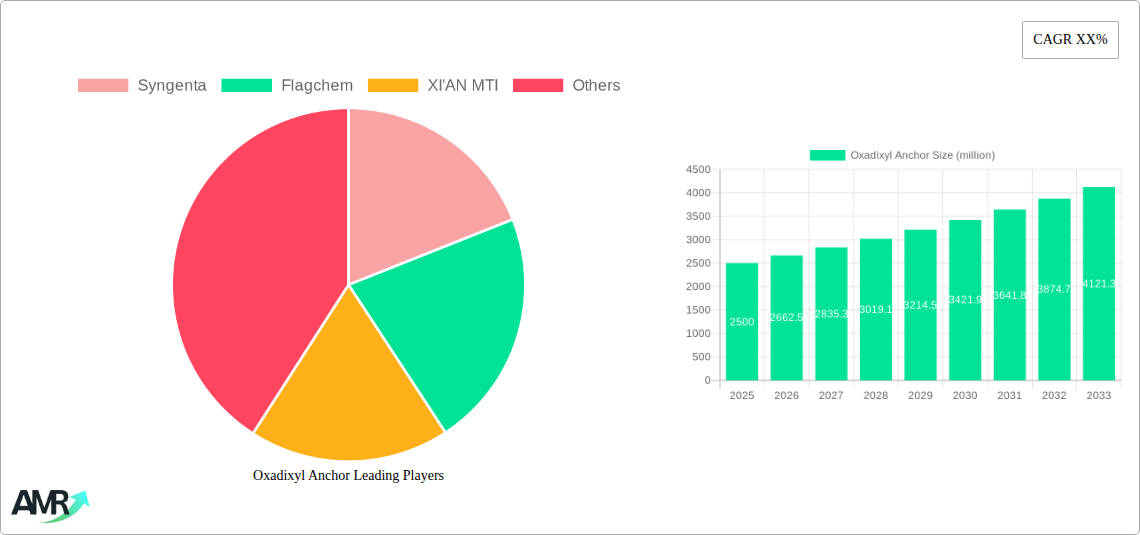
Task: Select the orange XI'AN MTI pie slice
Action: (345, 400)
